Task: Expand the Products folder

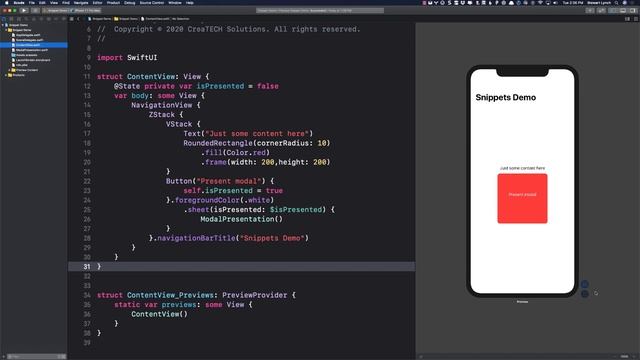Action: point(6,75)
